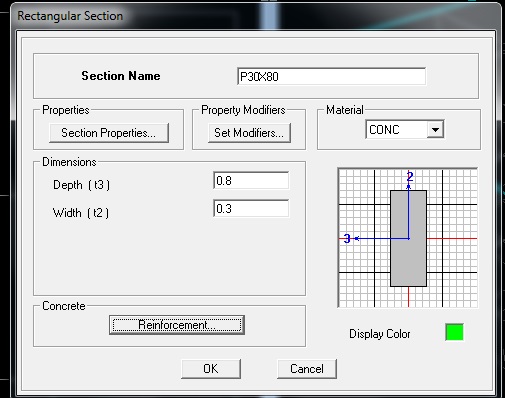This screenshot has height=398, width=505.
Task: Click the Display Color label
Action: point(380,334)
